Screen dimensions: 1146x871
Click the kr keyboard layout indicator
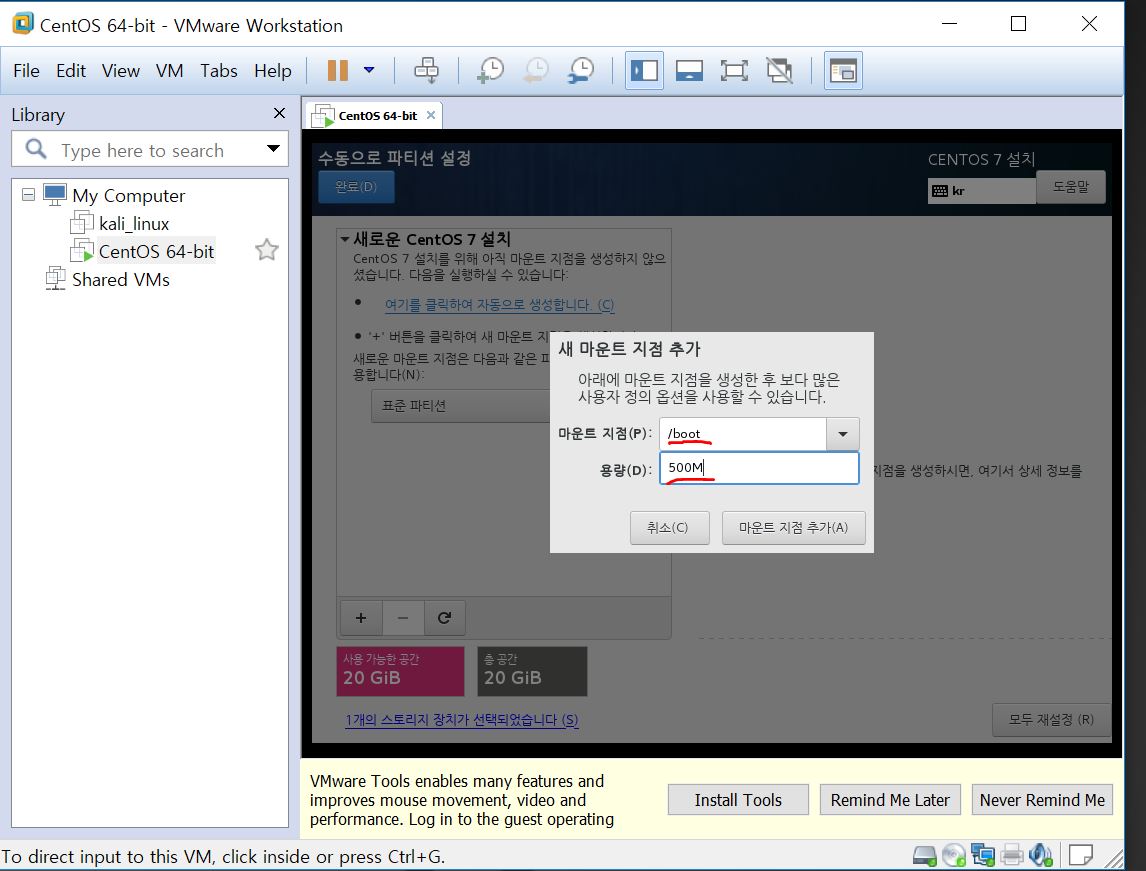[981, 191]
